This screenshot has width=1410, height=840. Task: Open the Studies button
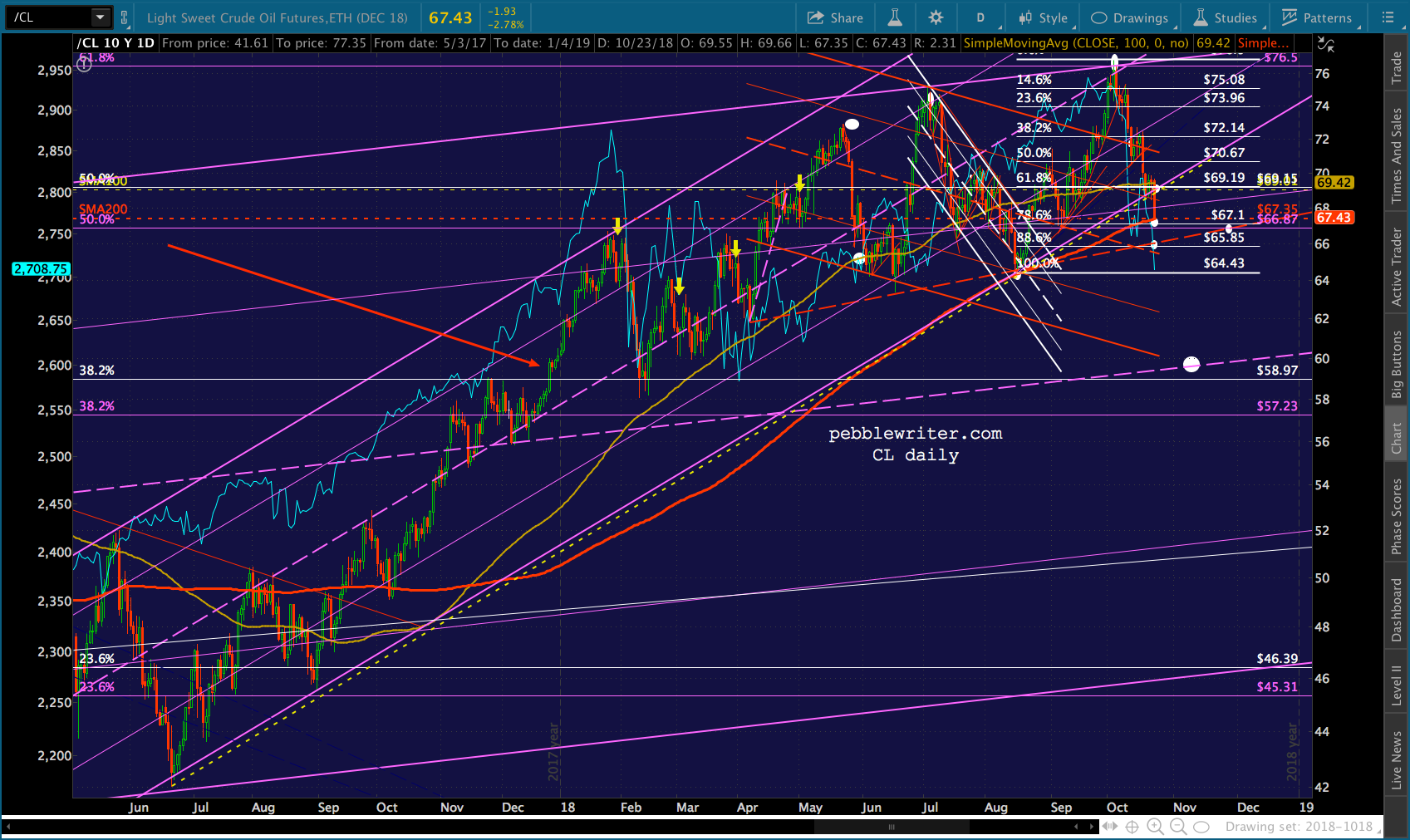[x=1226, y=17]
